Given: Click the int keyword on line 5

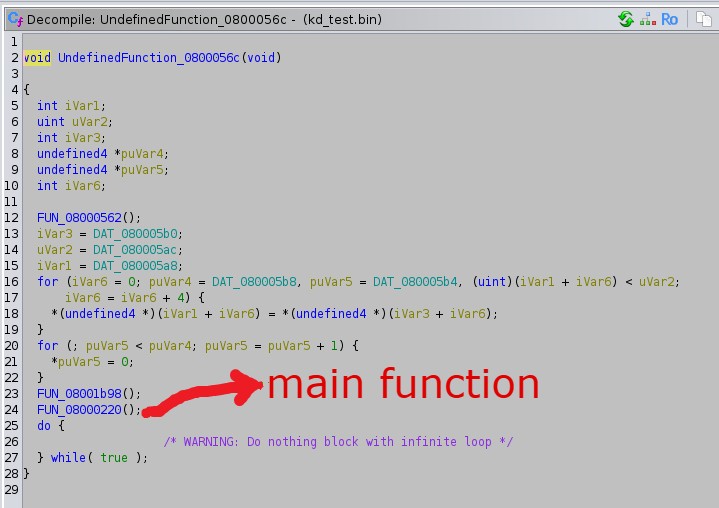Looking at the screenshot, I should coord(48,106).
